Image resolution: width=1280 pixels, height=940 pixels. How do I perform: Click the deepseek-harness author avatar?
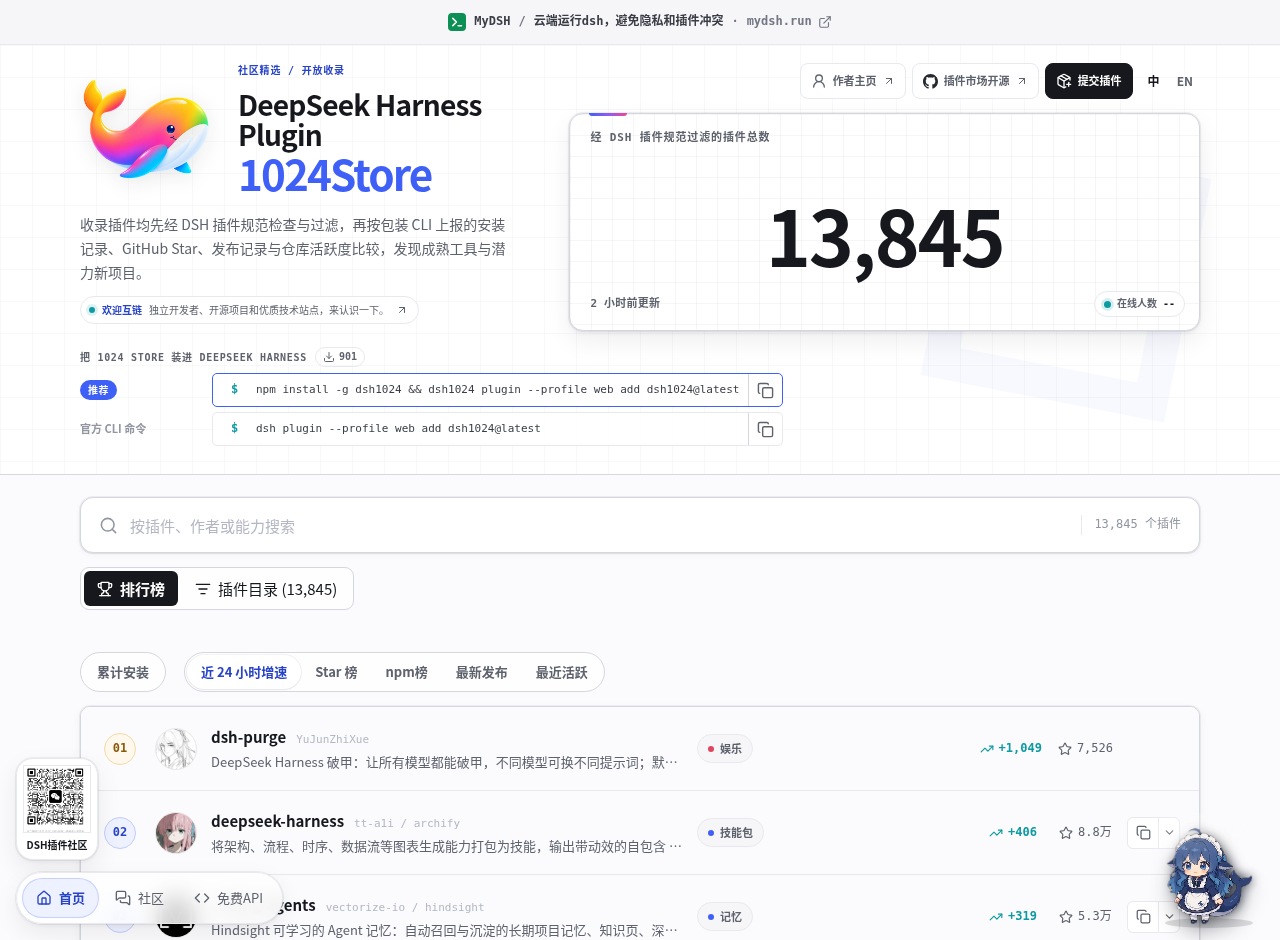click(176, 833)
